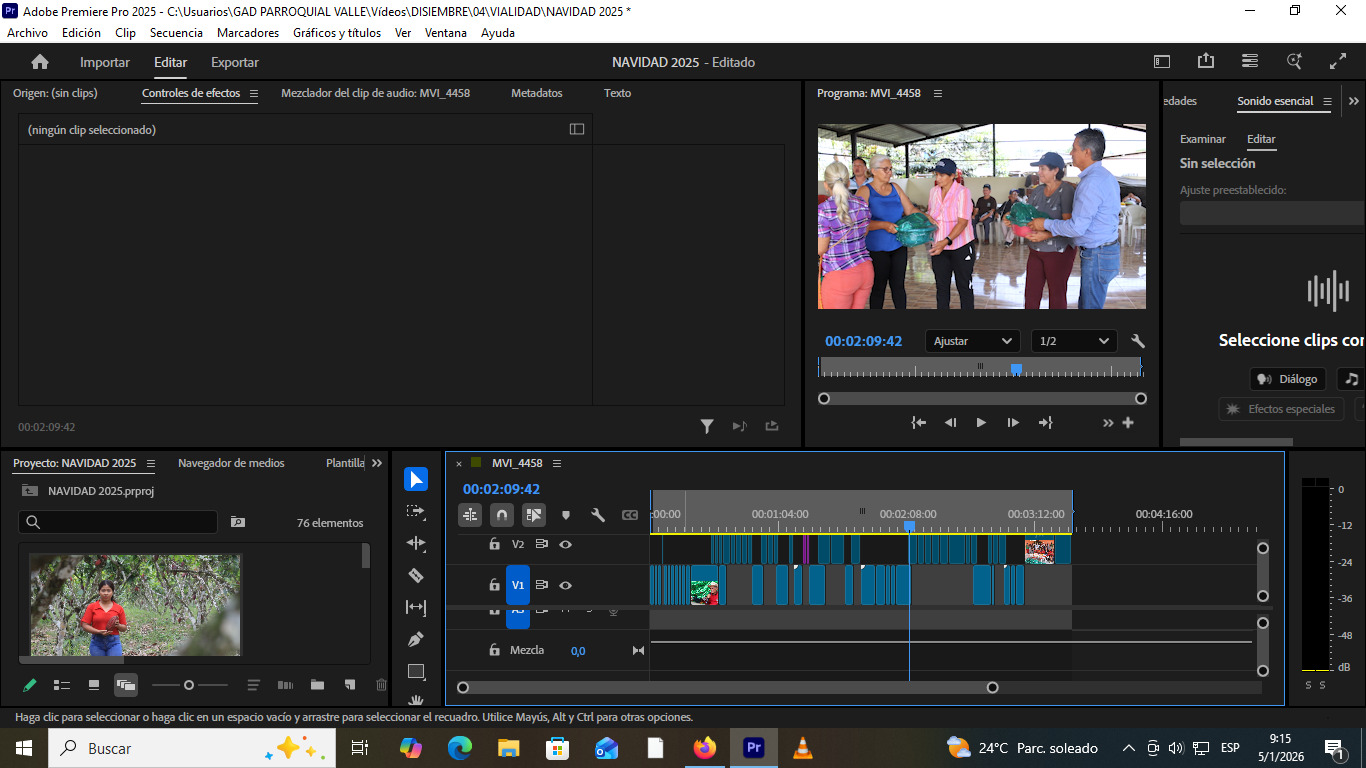Select the Track Select Forward tool

pyautogui.click(x=416, y=511)
